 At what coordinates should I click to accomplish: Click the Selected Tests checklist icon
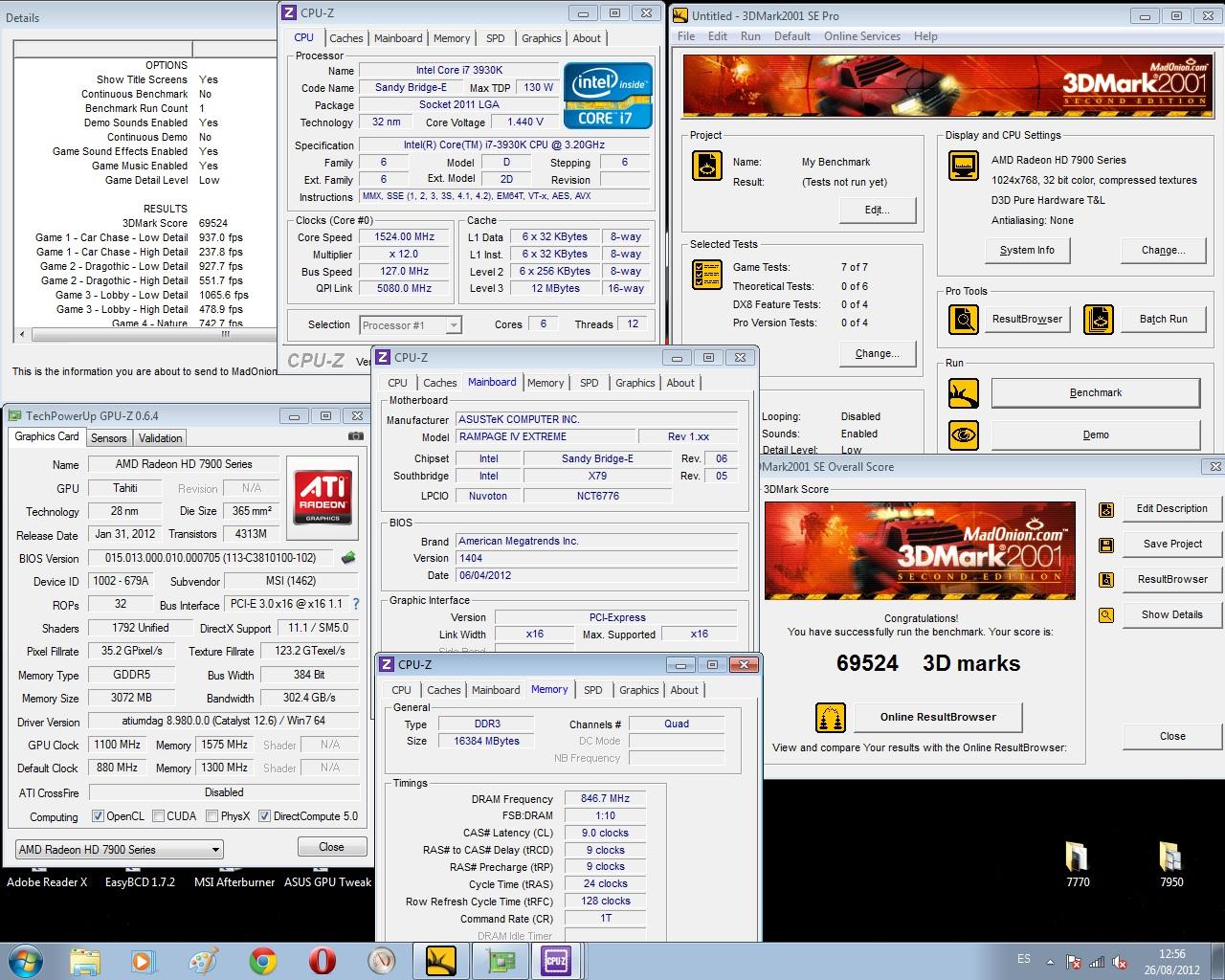pos(707,274)
